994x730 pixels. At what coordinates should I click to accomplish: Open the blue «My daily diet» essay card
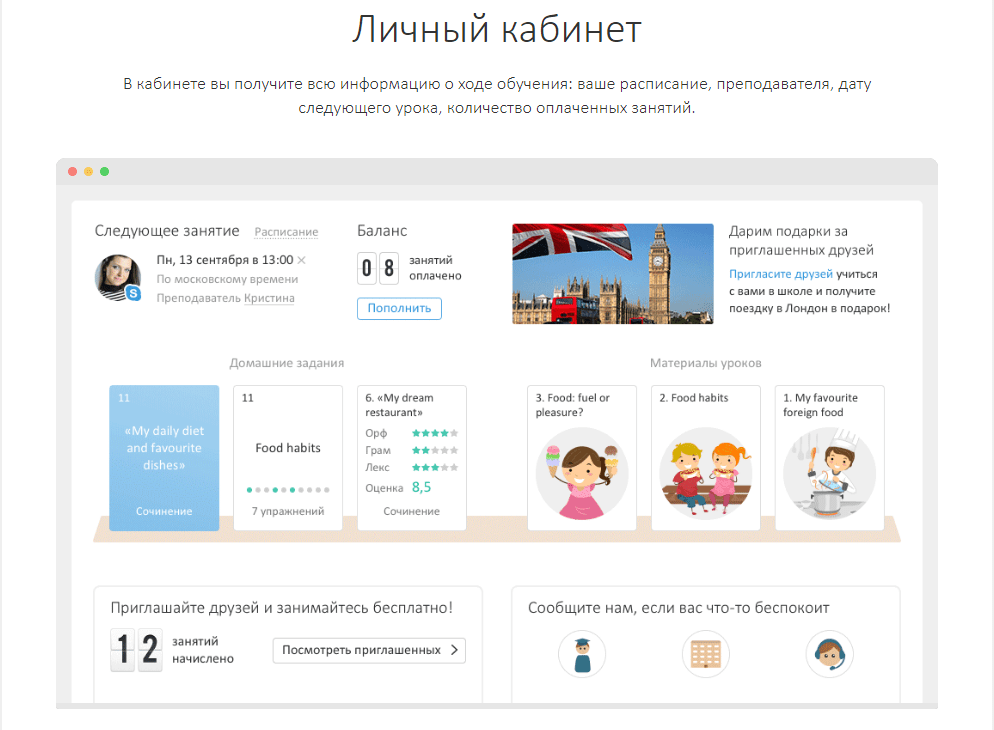(164, 457)
